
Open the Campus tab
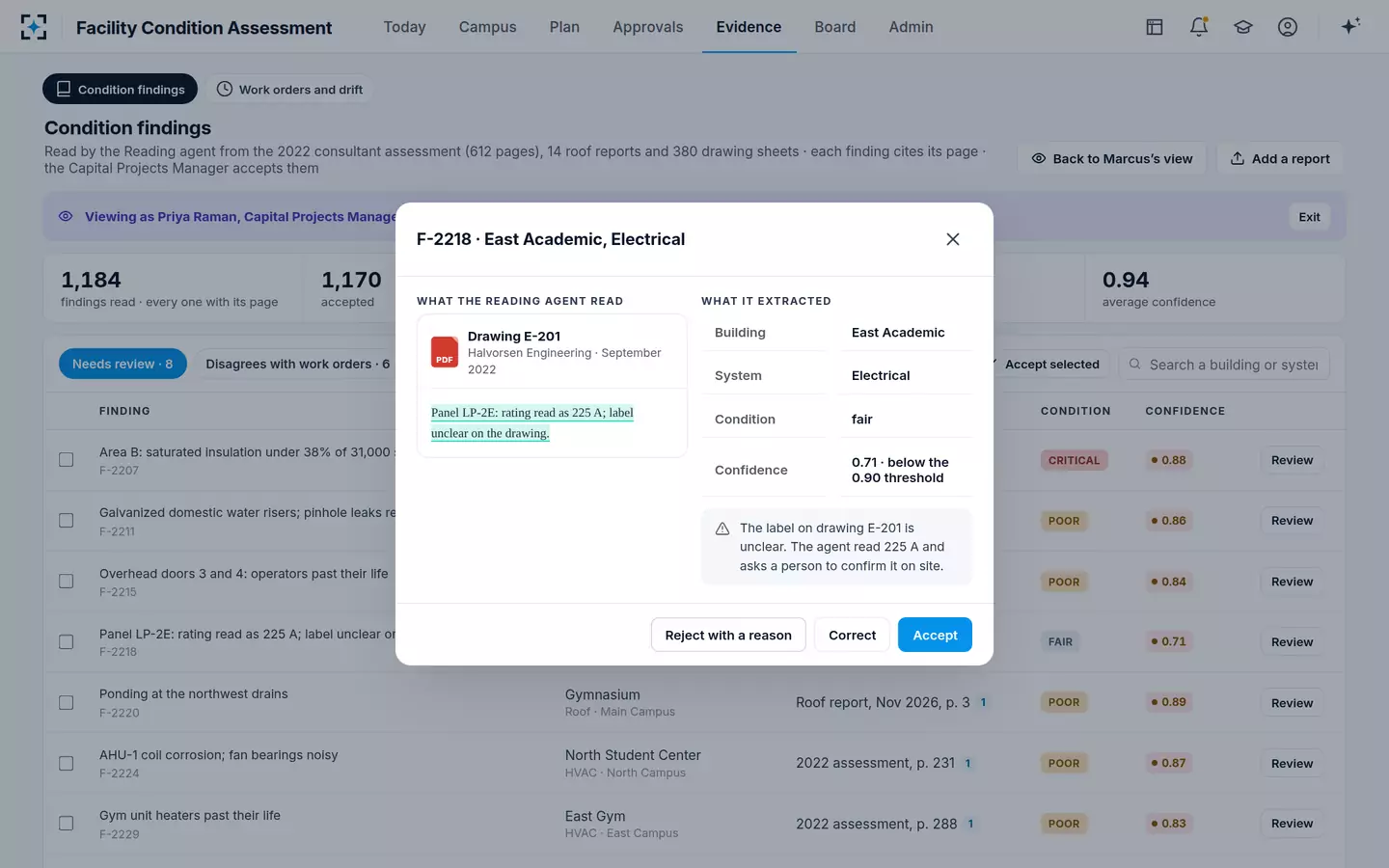point(487,27)
